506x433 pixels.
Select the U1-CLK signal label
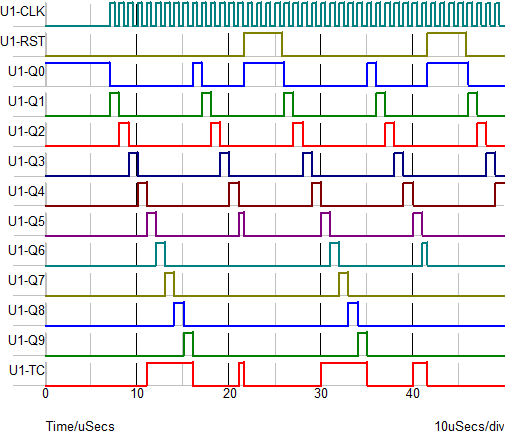[22, 12]
